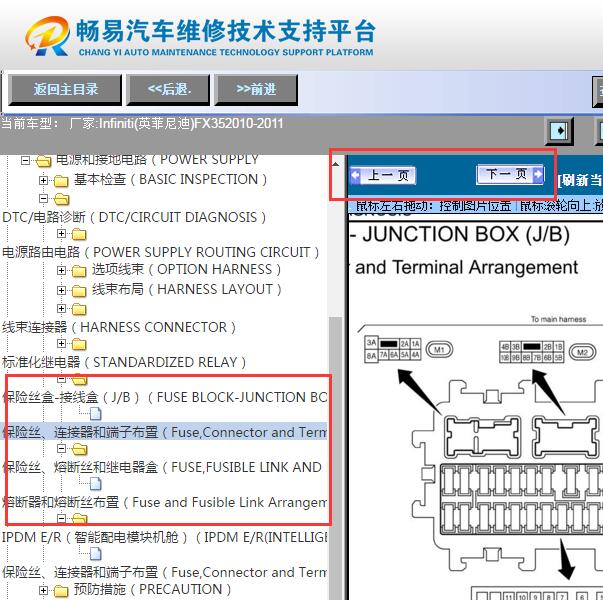Image resolution: width=603 pixels, height=600 pixels.
Task: Select 电源路由电路 (POWER SUPPLY ROUTING CIRCUIT)
Action: [x=160, y=253]
